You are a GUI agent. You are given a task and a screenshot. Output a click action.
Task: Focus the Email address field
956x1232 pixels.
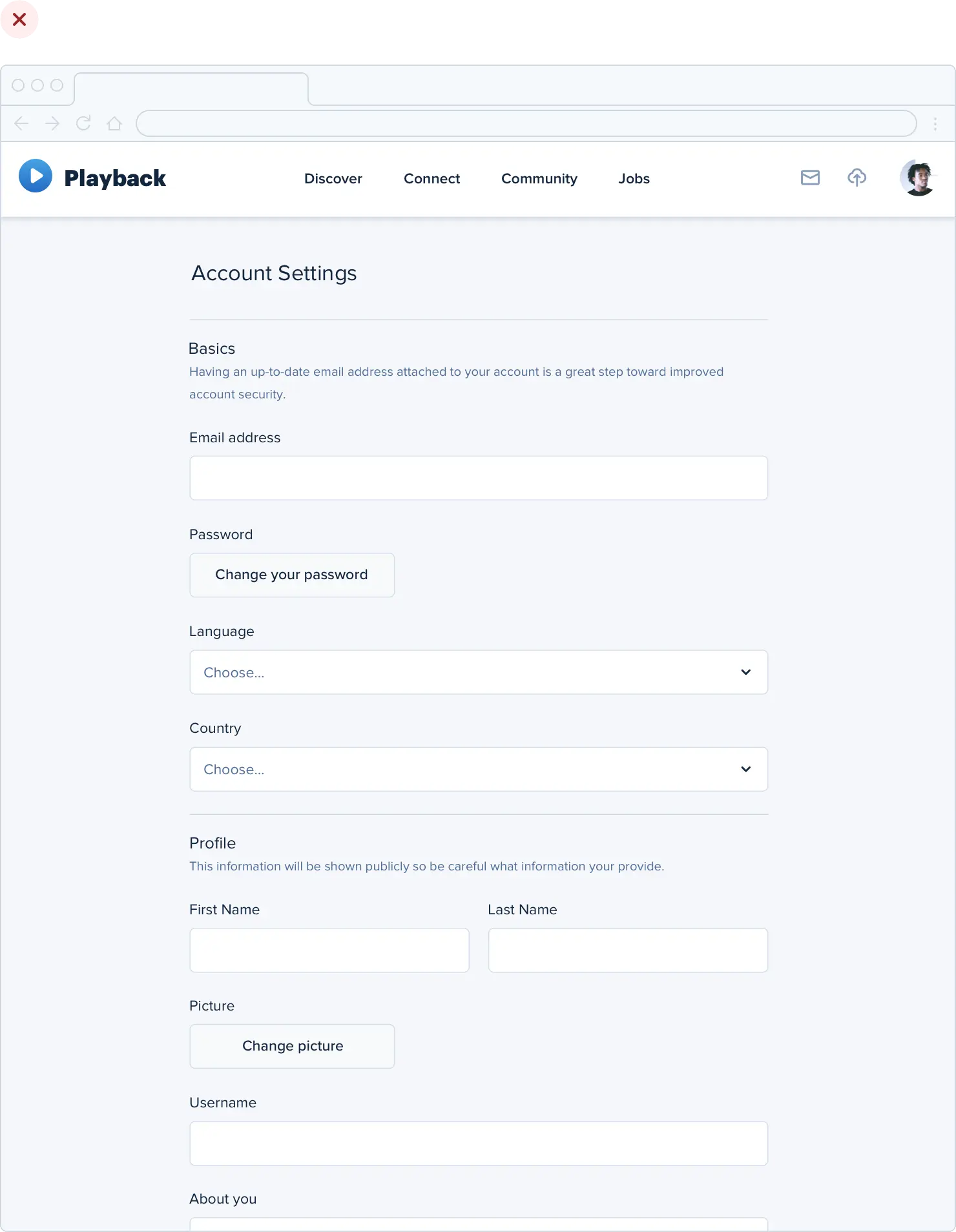pos(478,478)
